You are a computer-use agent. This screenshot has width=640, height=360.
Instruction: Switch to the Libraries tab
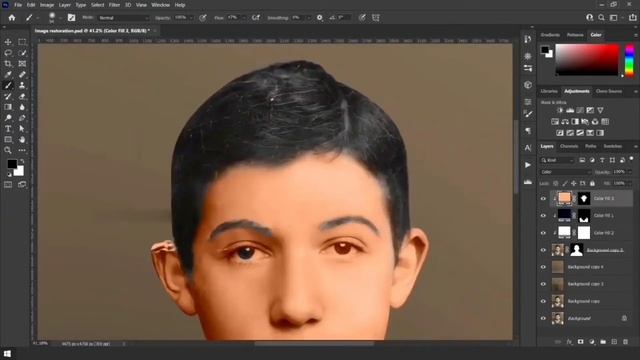coord(549,91)
